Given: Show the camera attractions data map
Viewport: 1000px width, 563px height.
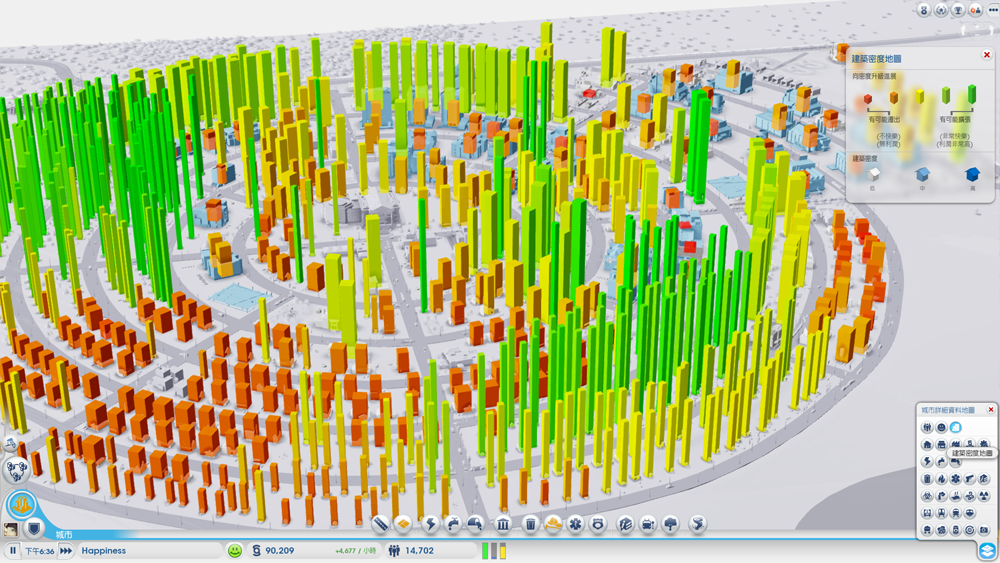Looking at the screenshot, I should pyautogui.click(x=984, y=529).
